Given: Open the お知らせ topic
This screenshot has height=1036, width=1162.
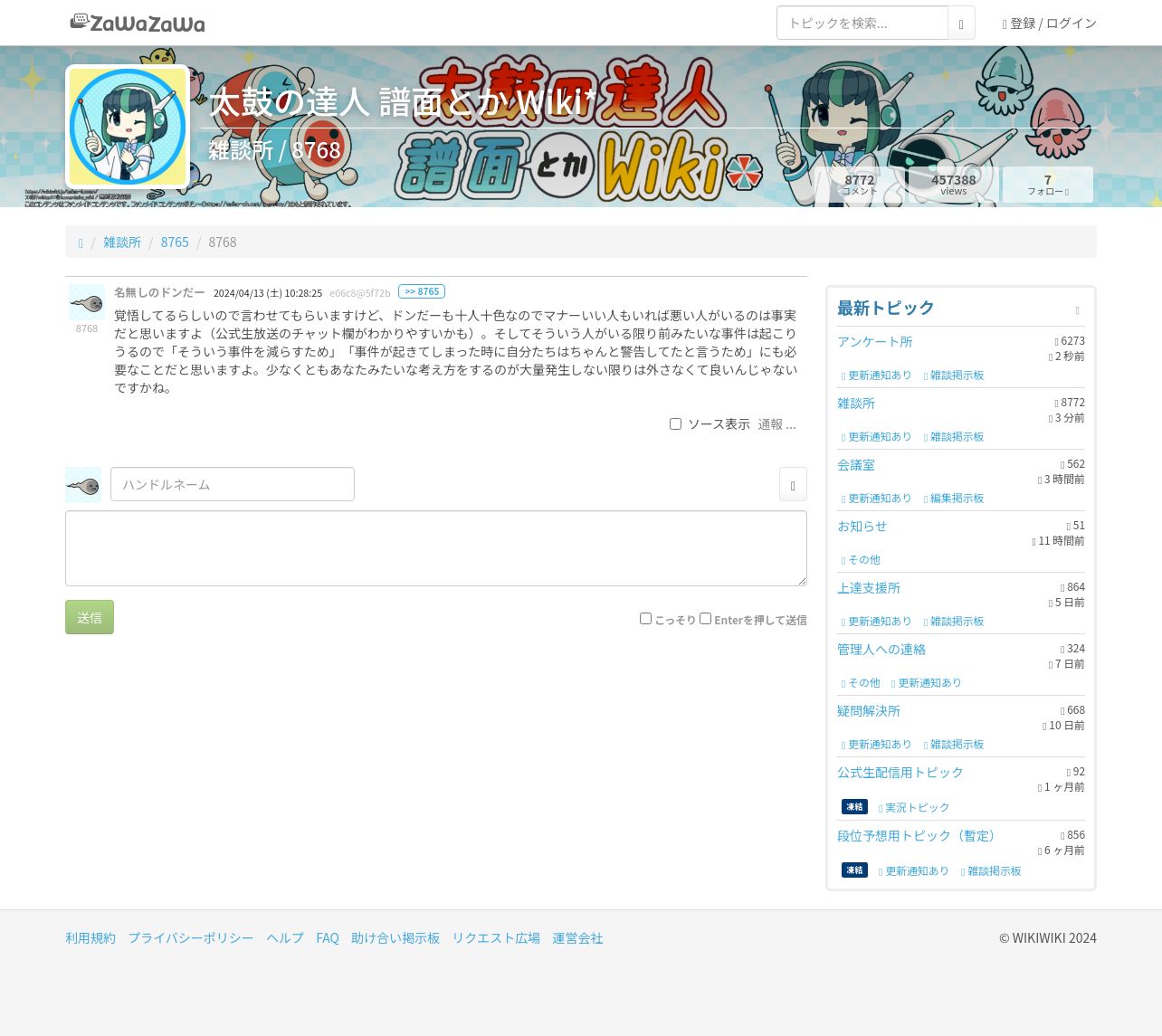Looking at the screenshot, I should tap(862, 526).
